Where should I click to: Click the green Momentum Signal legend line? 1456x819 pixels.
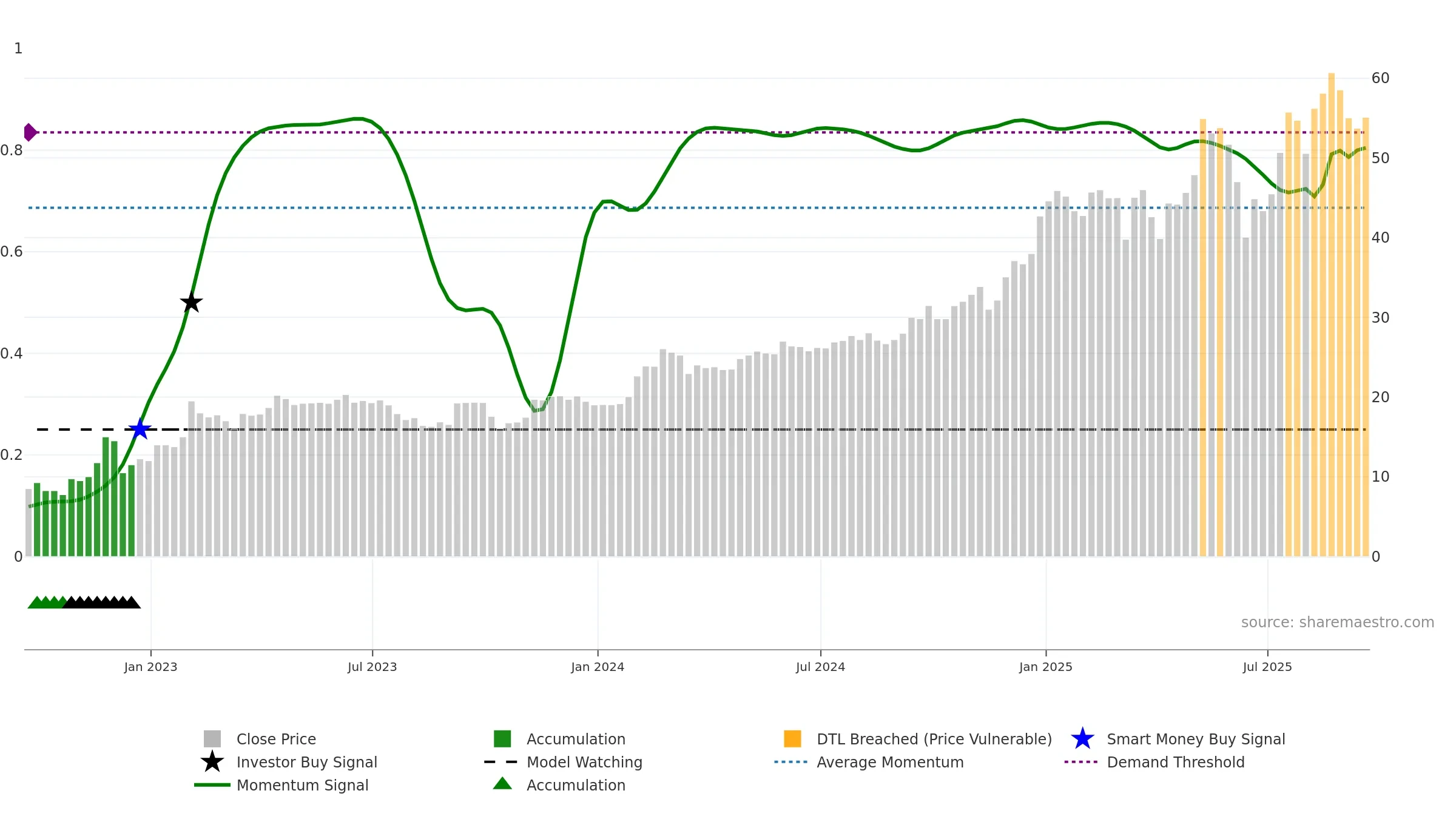(x=212, y=785)
